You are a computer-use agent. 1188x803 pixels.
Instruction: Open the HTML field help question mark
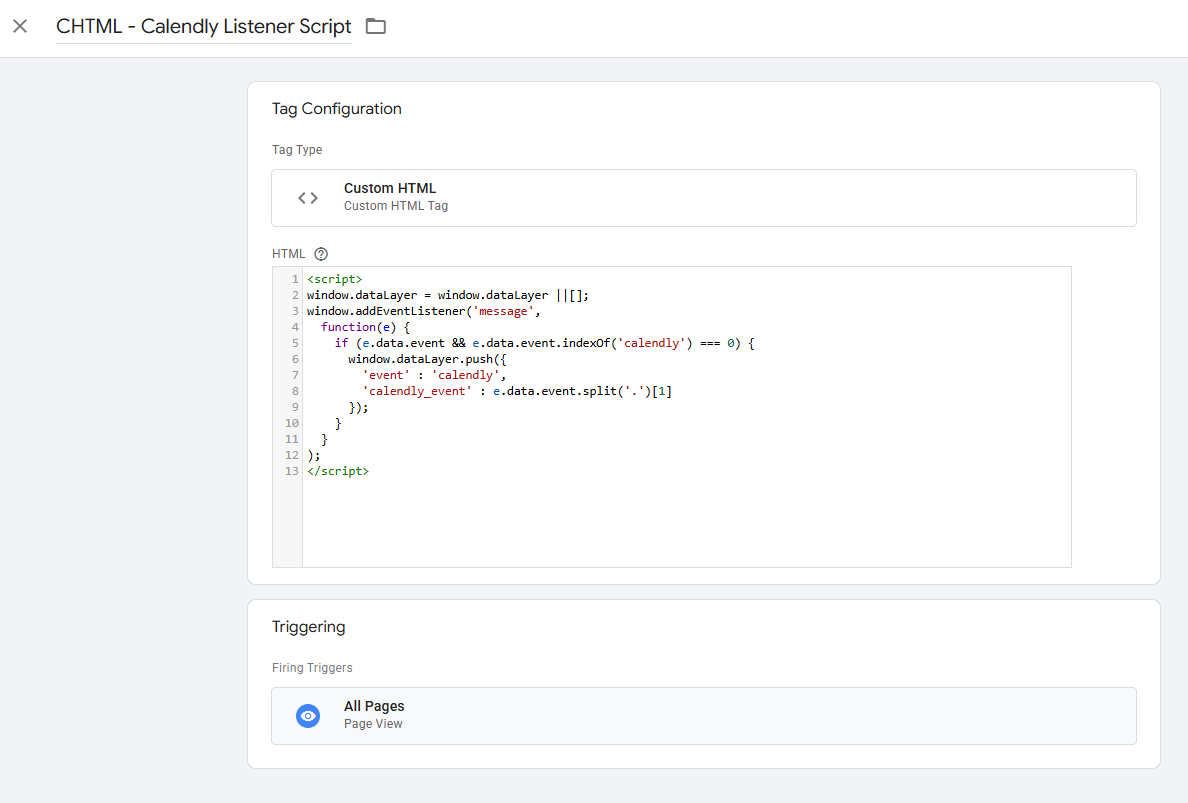click(x=321, y=254)
